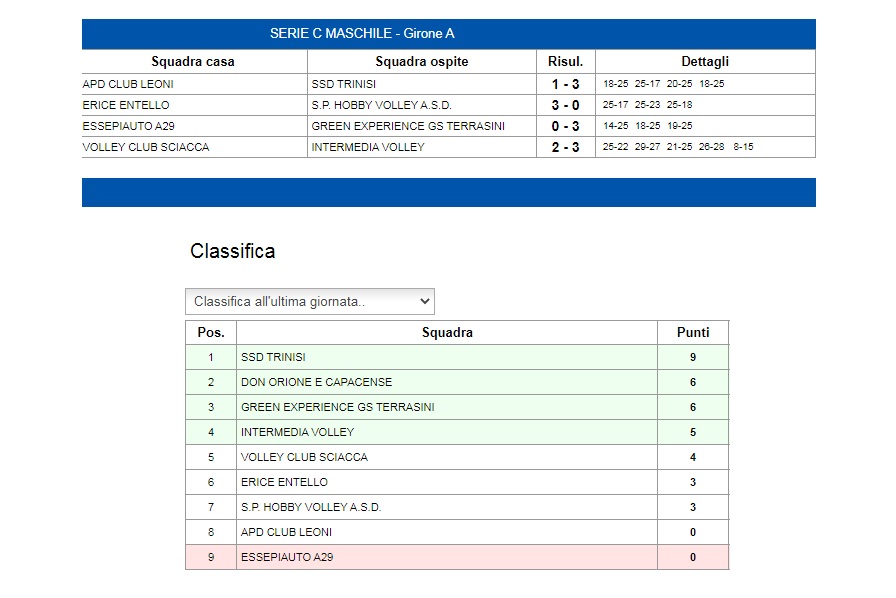Click the 2 - 3 match result
Image resolution: width=896 pixels, height=598 pixels.
tap(565, 147)
